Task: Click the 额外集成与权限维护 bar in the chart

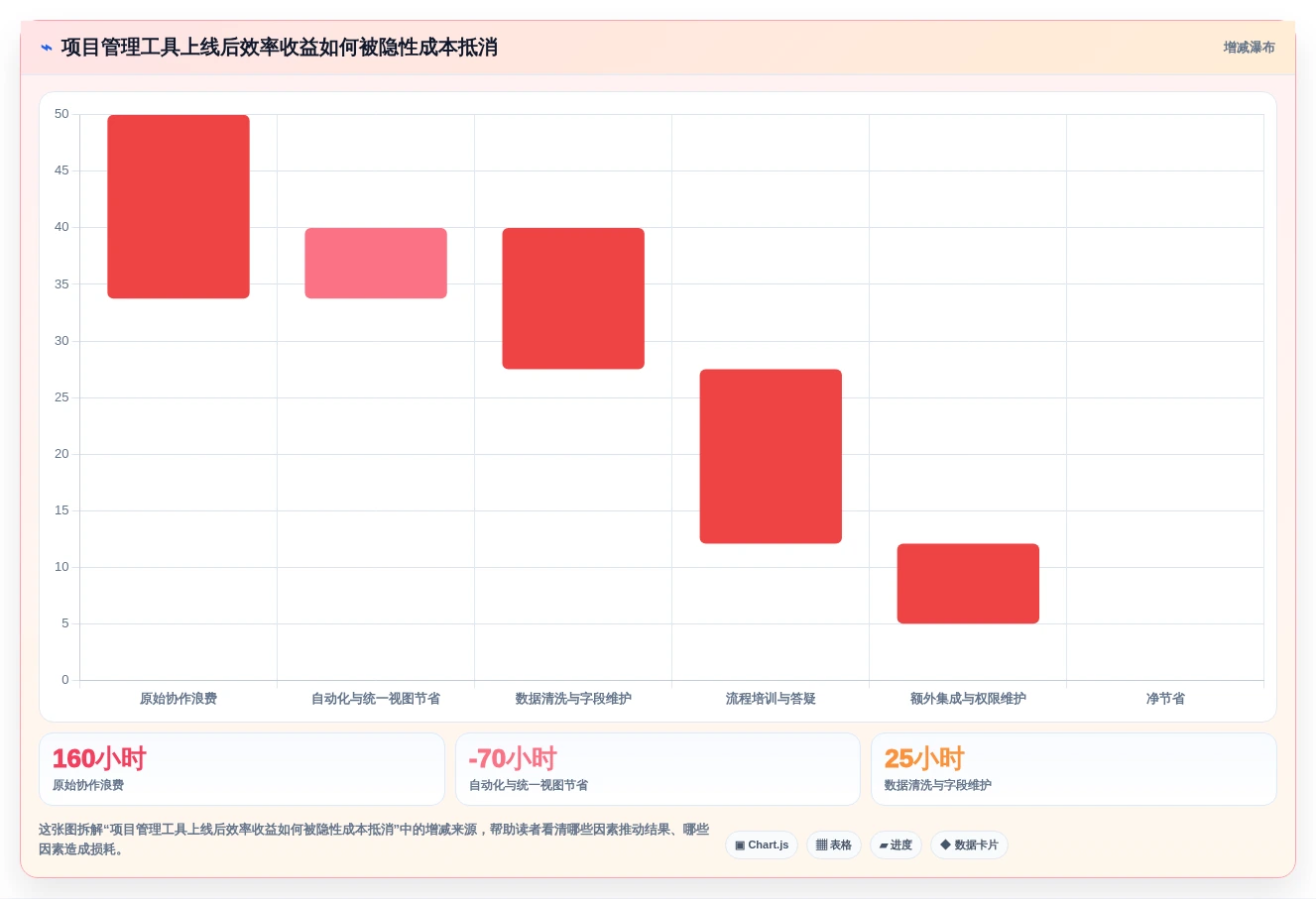Action: pyautogui.click(x=968, y=584)
